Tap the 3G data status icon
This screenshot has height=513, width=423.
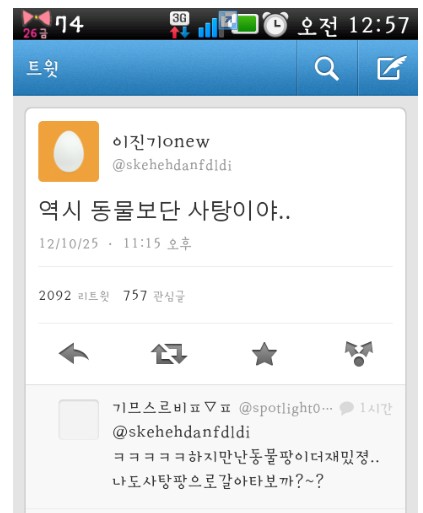tap(180, 25)
